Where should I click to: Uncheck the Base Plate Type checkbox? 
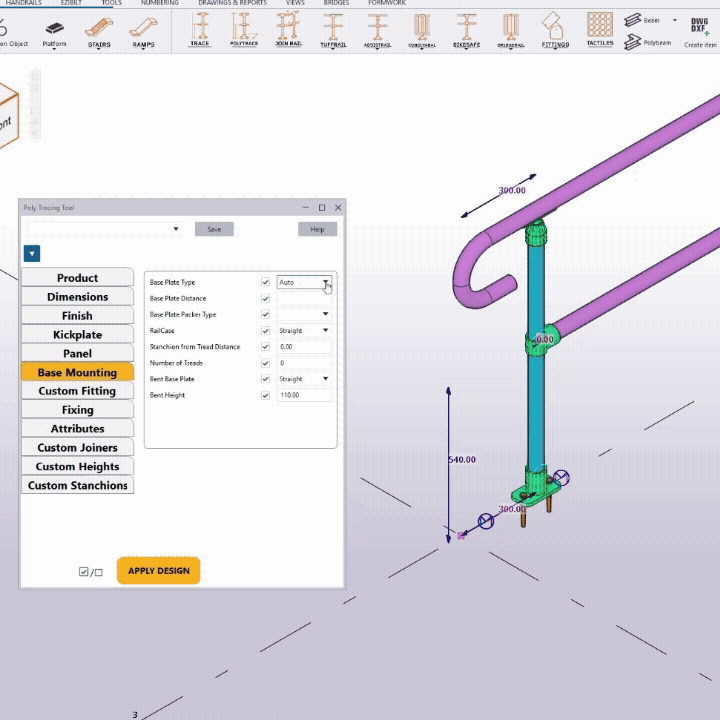click(x=265, y=283)
